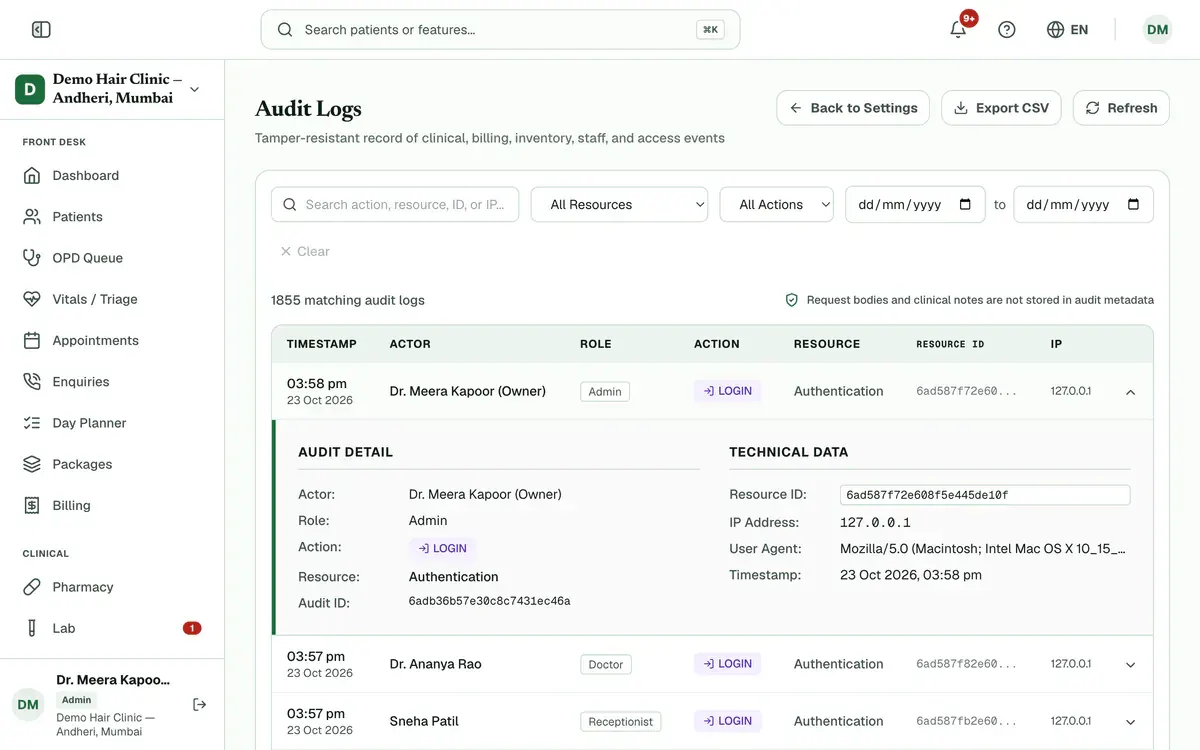The width and height of the screenshot is (1200, 750).
Task: Click the magnifier icon in global search
Action: click(x=285, y=30)
